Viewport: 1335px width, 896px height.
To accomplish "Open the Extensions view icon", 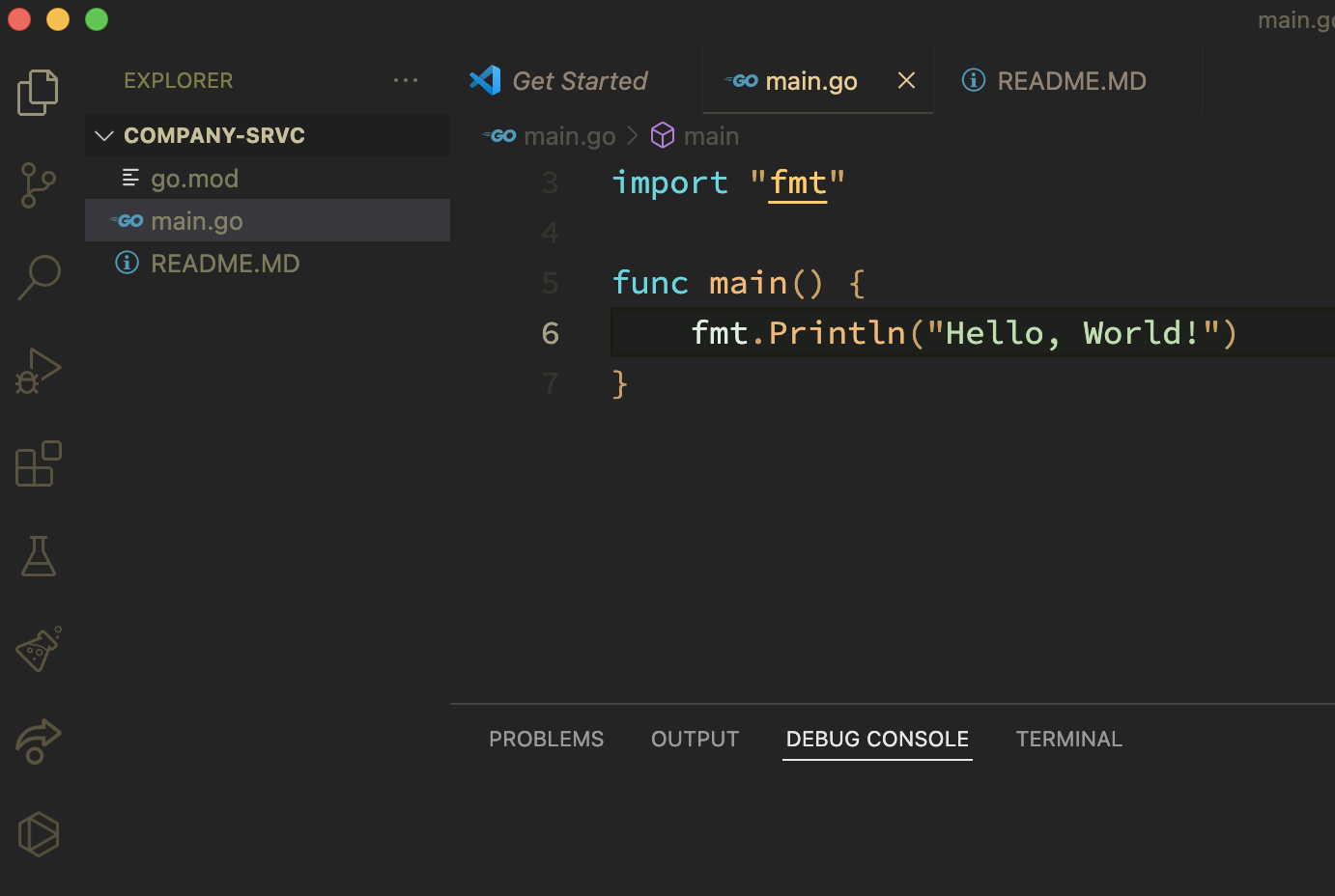I will (38, 463).
